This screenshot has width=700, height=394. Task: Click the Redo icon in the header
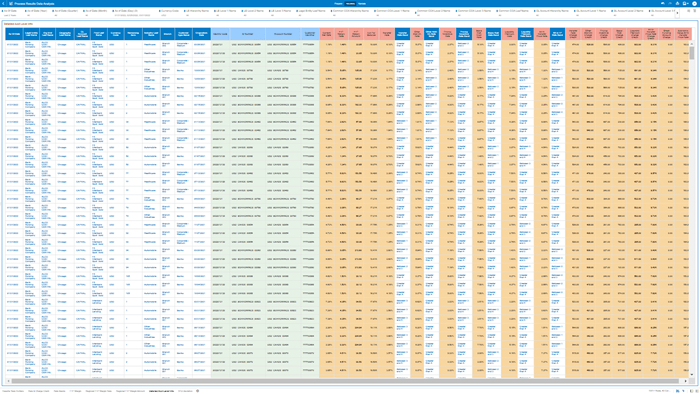click(670, 3)
